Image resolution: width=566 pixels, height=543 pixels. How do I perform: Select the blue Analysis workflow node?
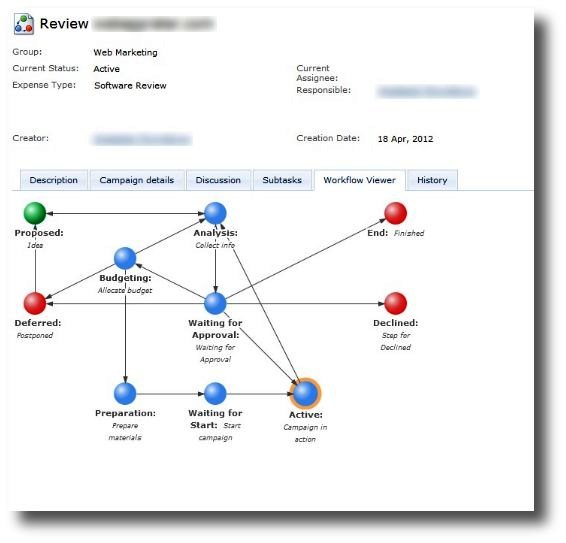(x=215, y=213)
